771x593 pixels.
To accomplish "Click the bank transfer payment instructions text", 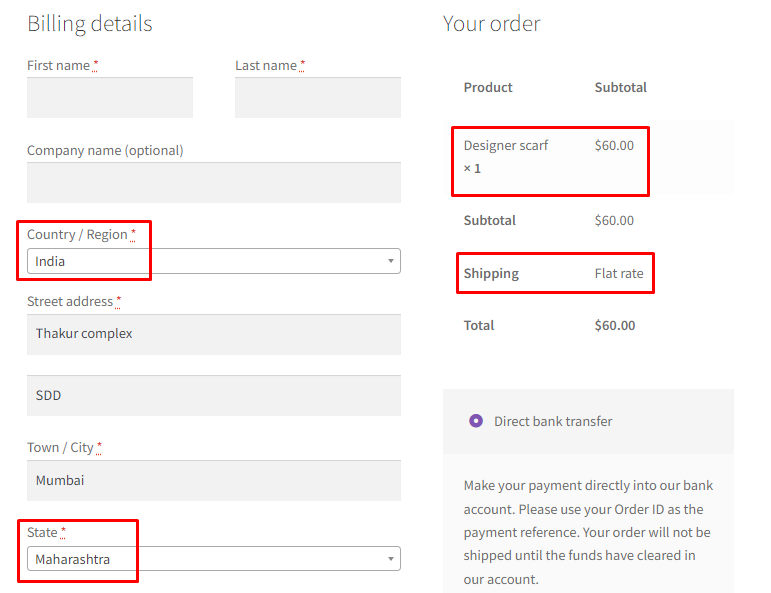I will (x=588, y=532).
